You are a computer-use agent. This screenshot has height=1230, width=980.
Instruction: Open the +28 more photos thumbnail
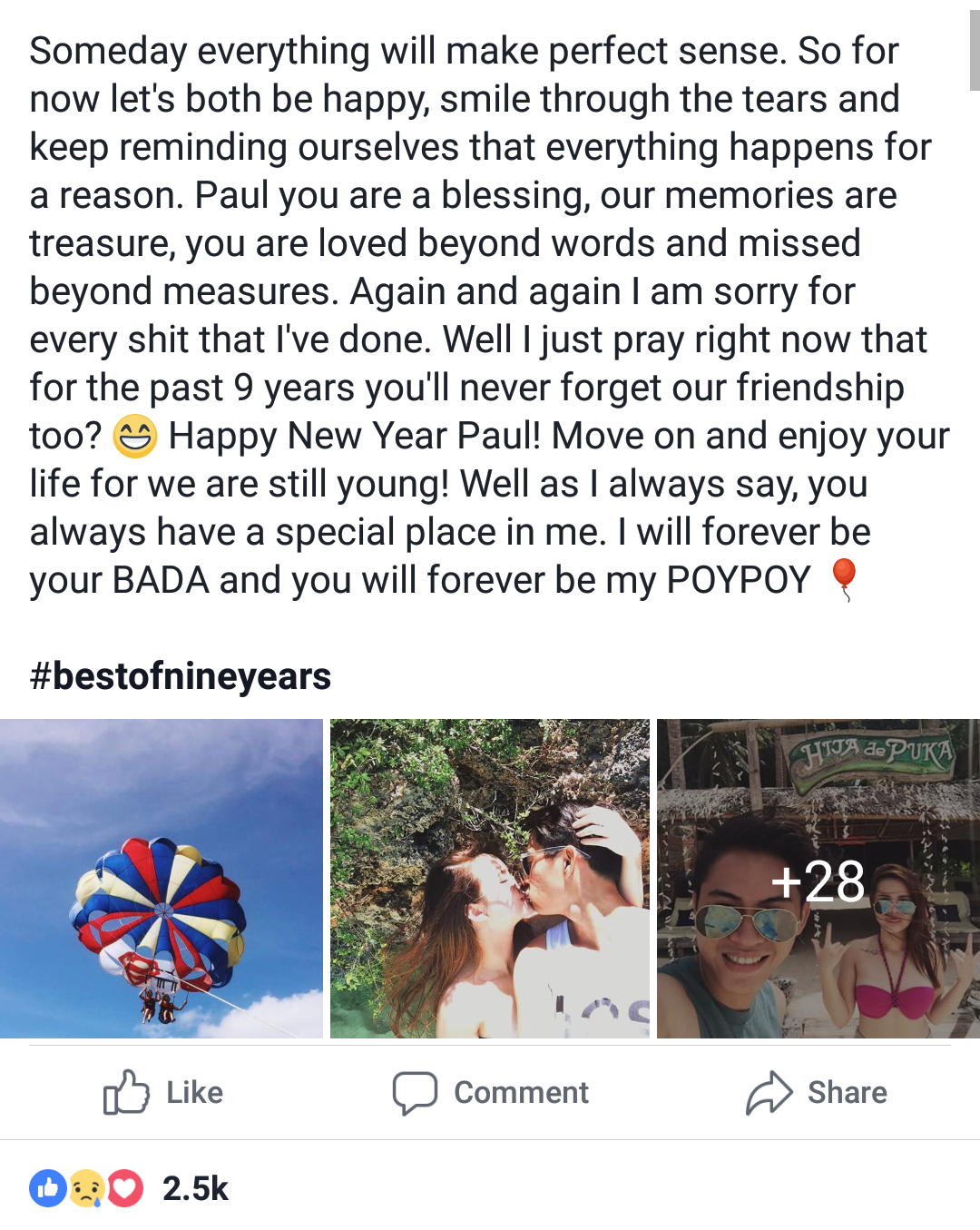click(818, 879)
